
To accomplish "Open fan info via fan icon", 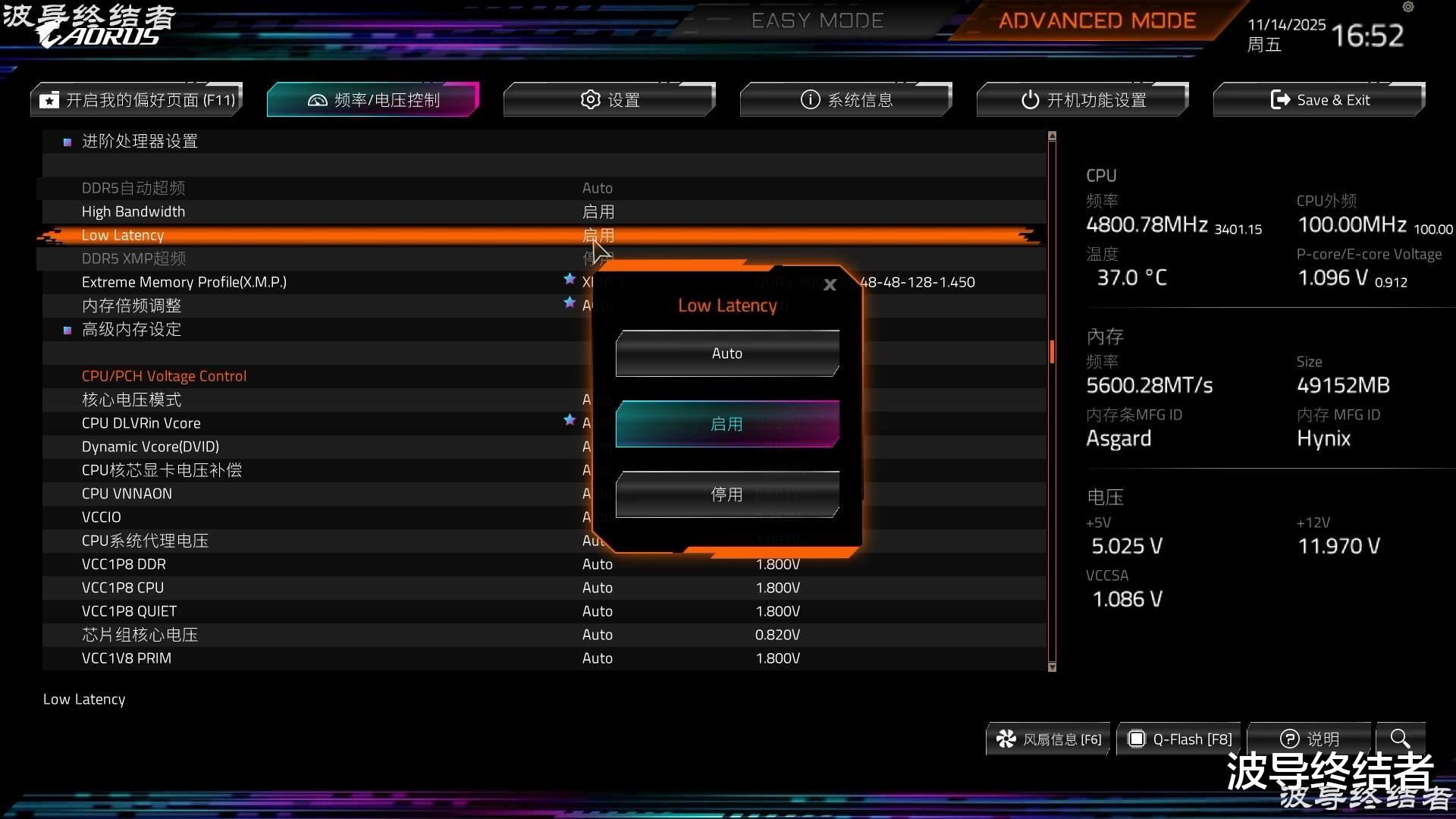I will (1006, 739).
